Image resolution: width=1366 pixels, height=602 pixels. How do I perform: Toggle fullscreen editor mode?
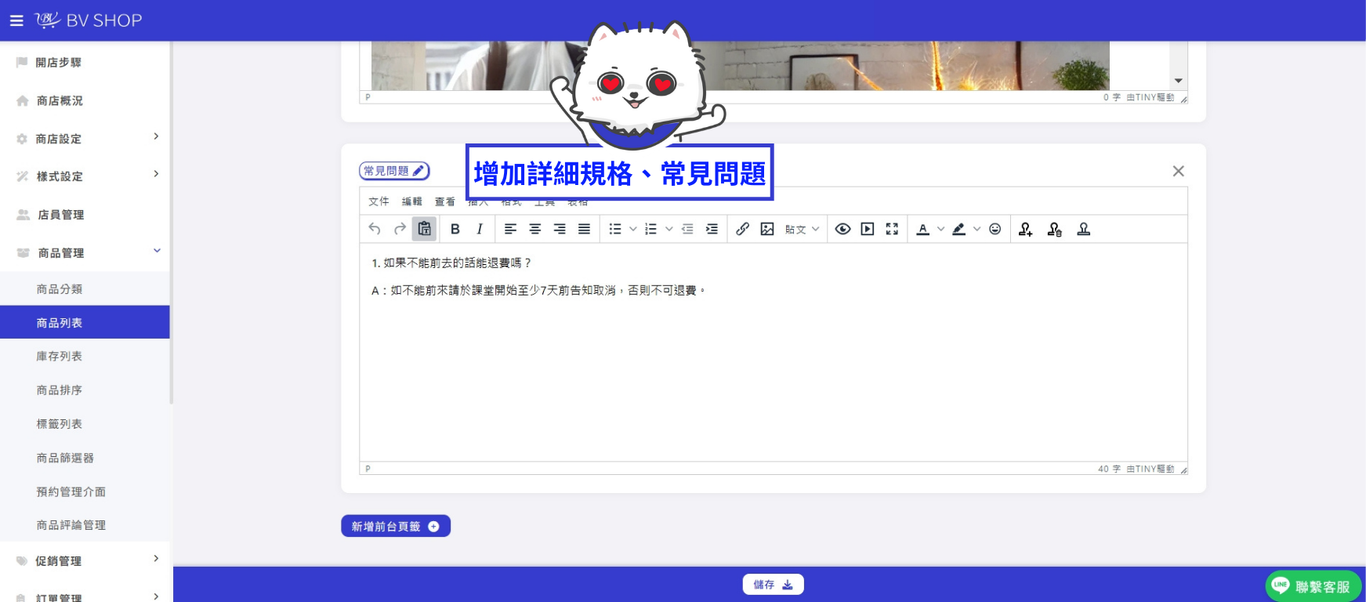click(x=892, y=229)
